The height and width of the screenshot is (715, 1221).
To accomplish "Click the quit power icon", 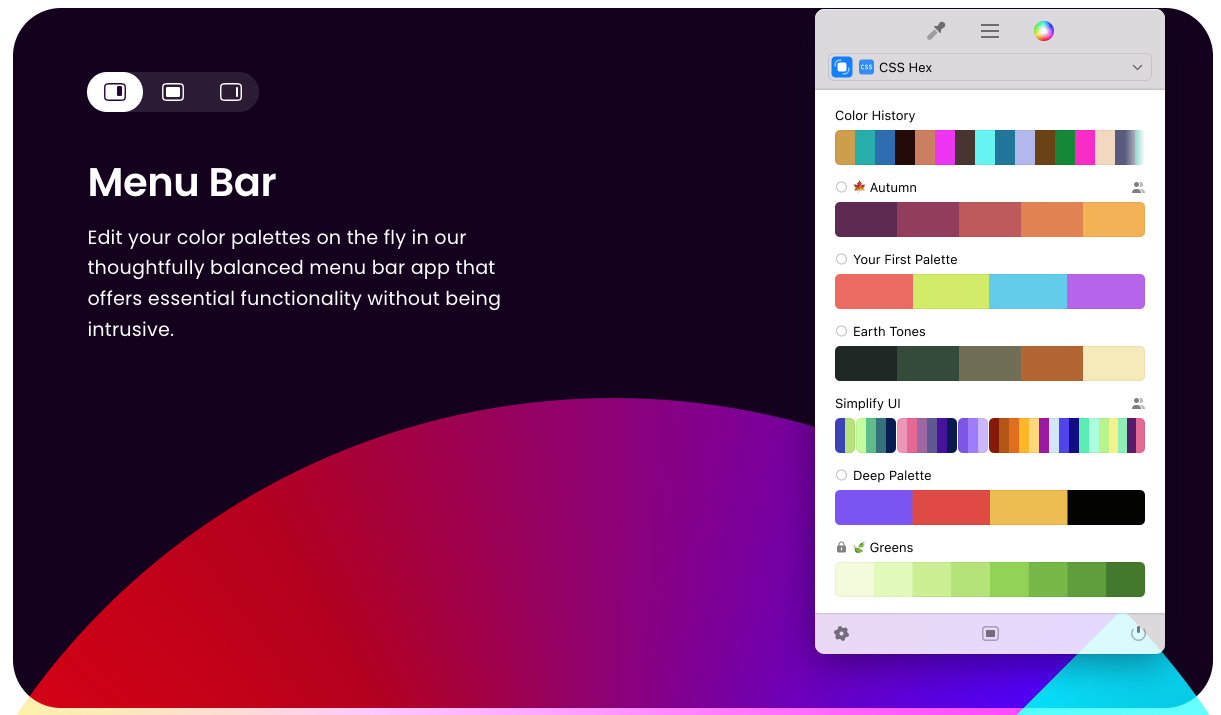I will [x=1138, y=633].
